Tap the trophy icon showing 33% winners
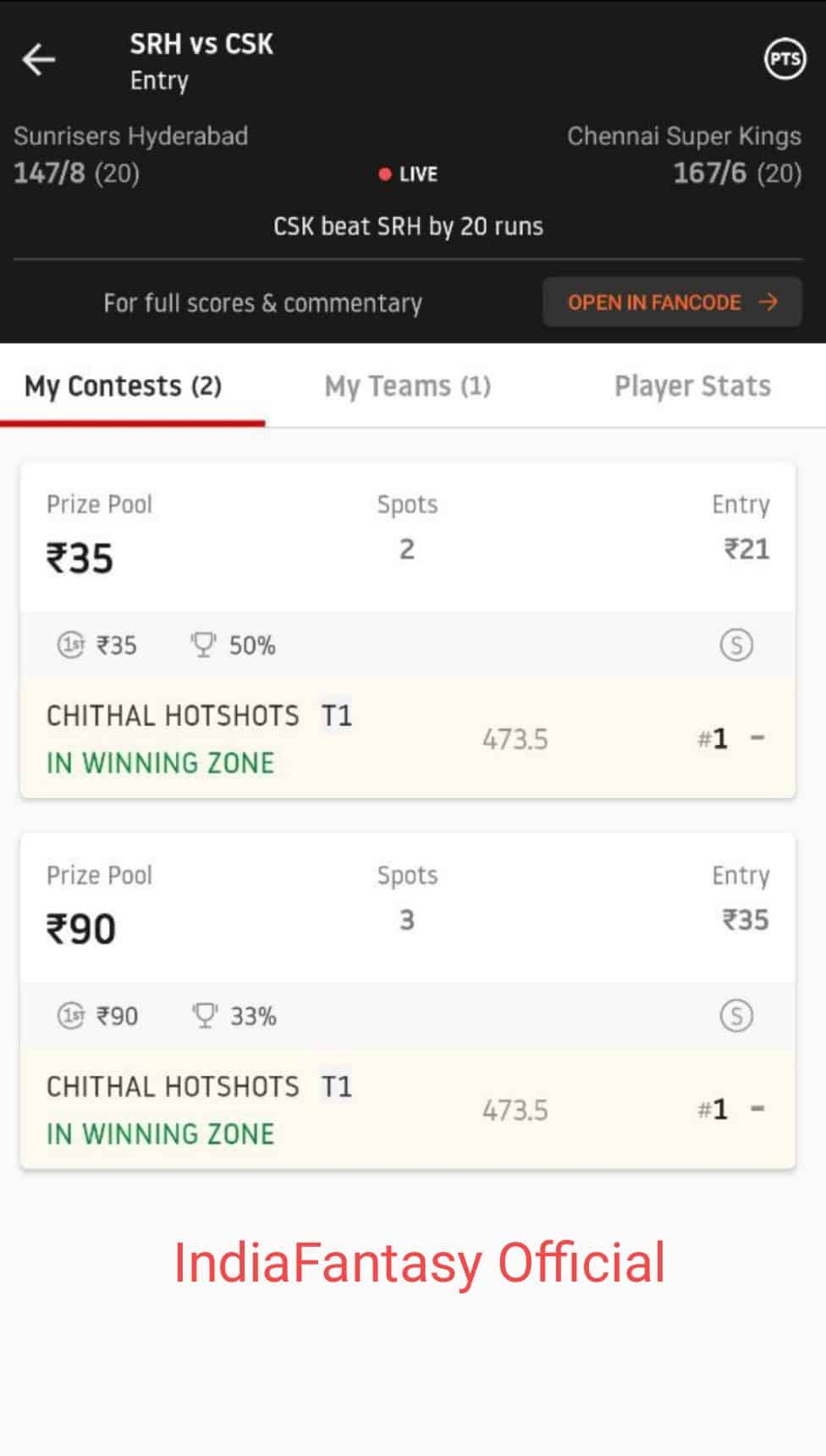This screenshot has height=1456, width=826. pos(204,1015)
